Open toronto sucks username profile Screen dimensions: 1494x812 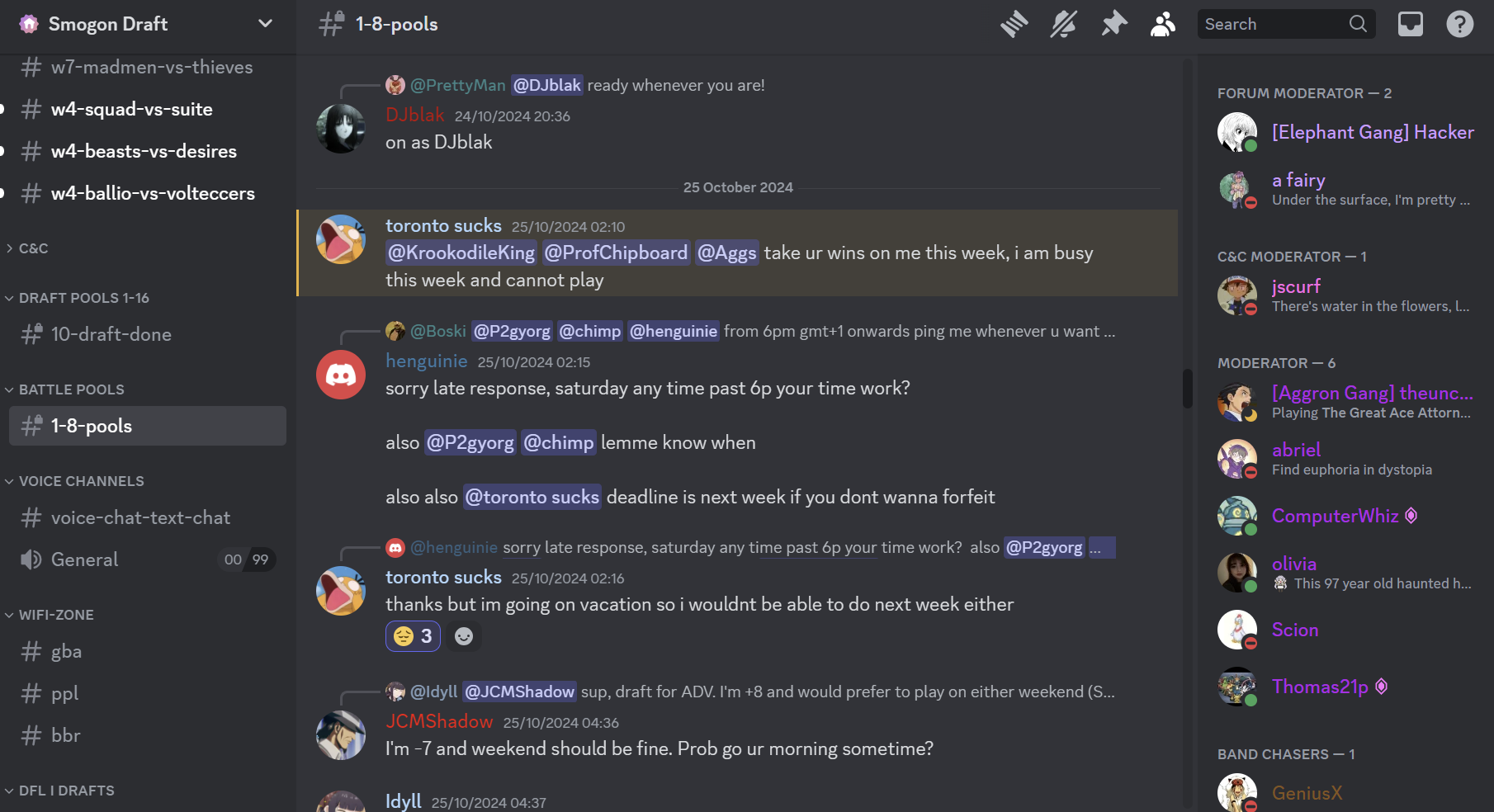[443, 225]
